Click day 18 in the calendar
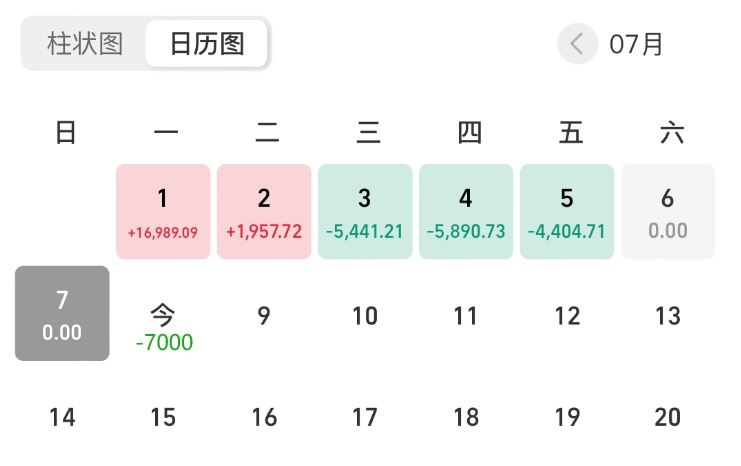The image size is (741, 466). (466, 417)
